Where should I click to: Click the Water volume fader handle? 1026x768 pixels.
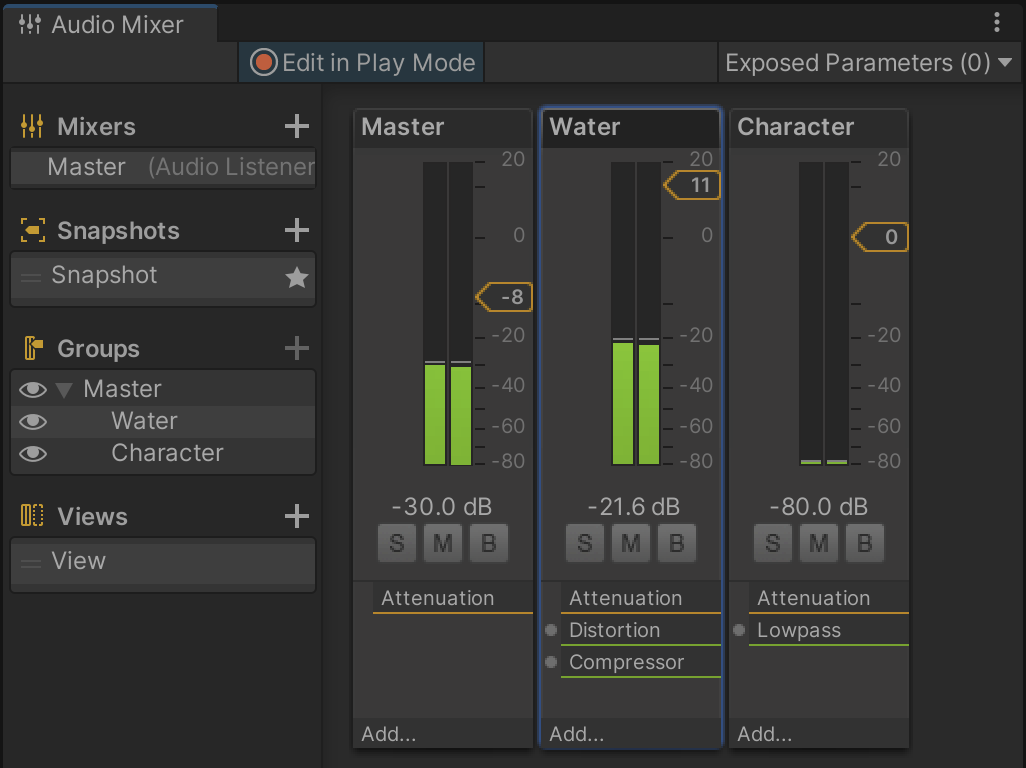693,185
